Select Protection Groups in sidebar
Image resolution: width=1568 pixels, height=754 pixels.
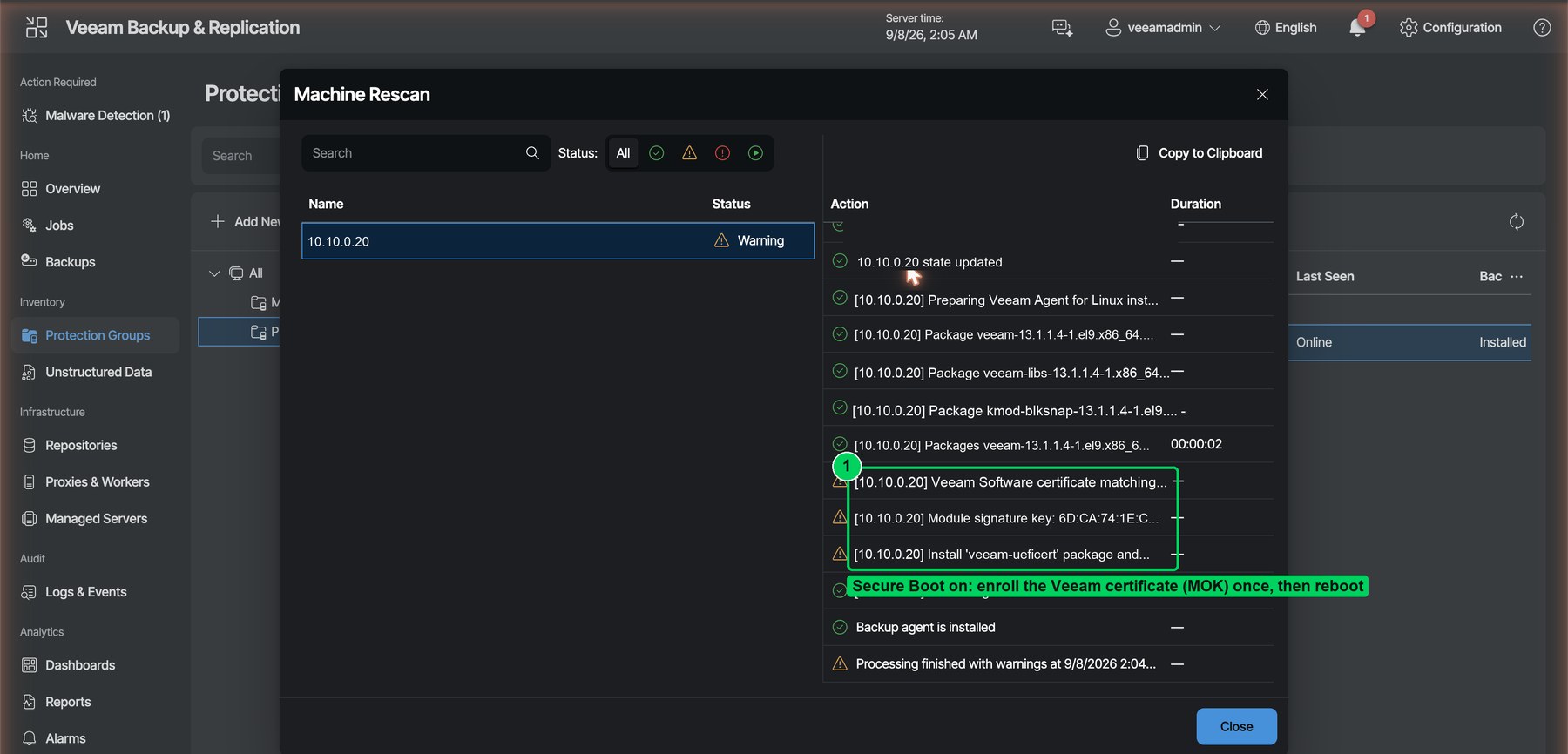click(x=96, y=335)
